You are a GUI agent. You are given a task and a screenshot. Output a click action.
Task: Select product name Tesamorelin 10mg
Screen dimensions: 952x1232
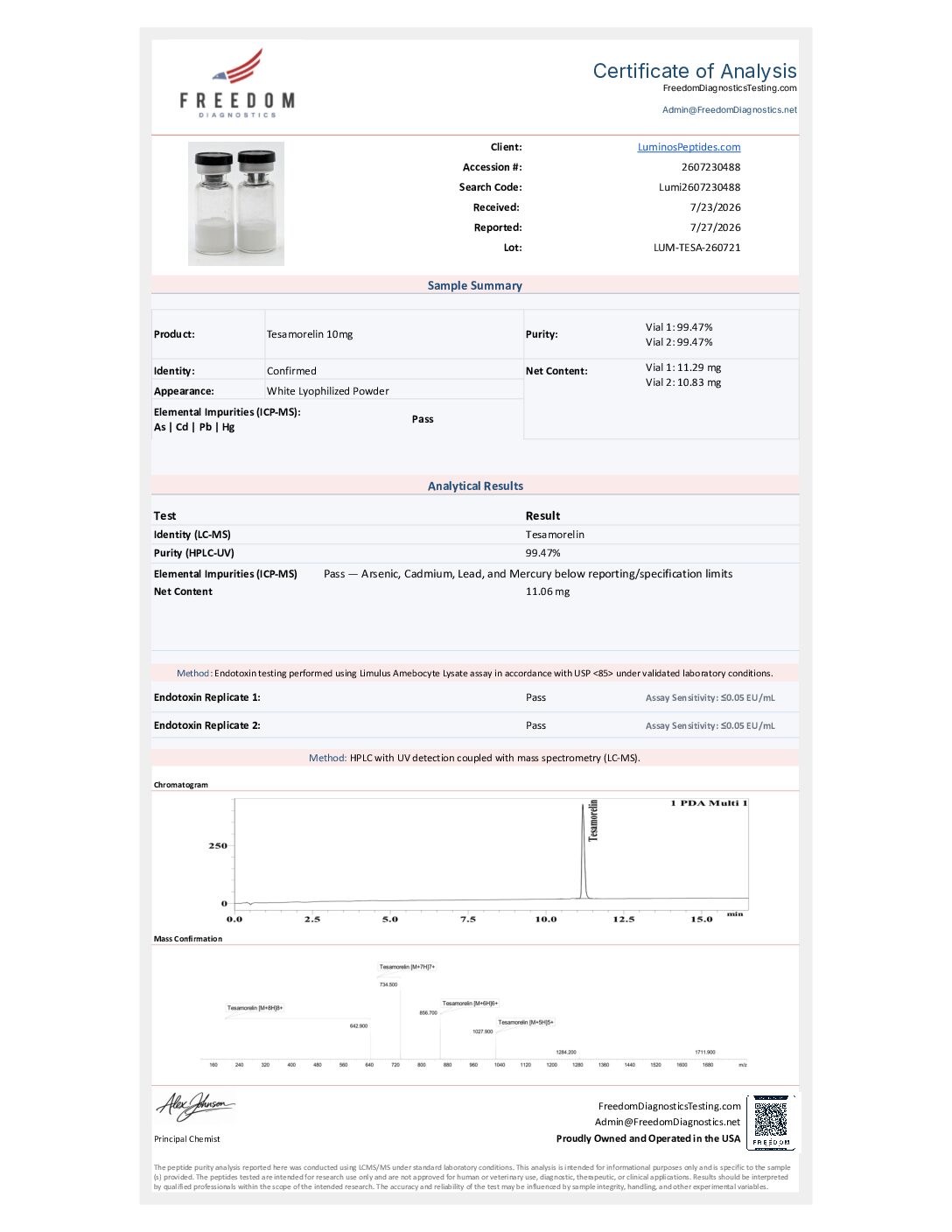310,334
